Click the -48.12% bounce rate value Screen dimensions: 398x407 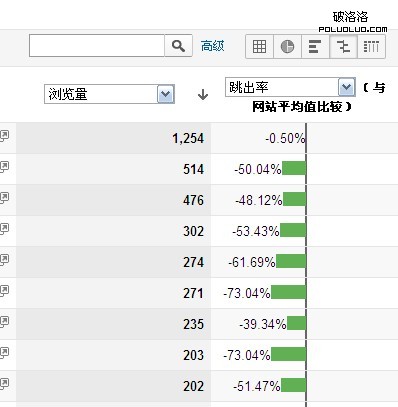coord(259,200)
